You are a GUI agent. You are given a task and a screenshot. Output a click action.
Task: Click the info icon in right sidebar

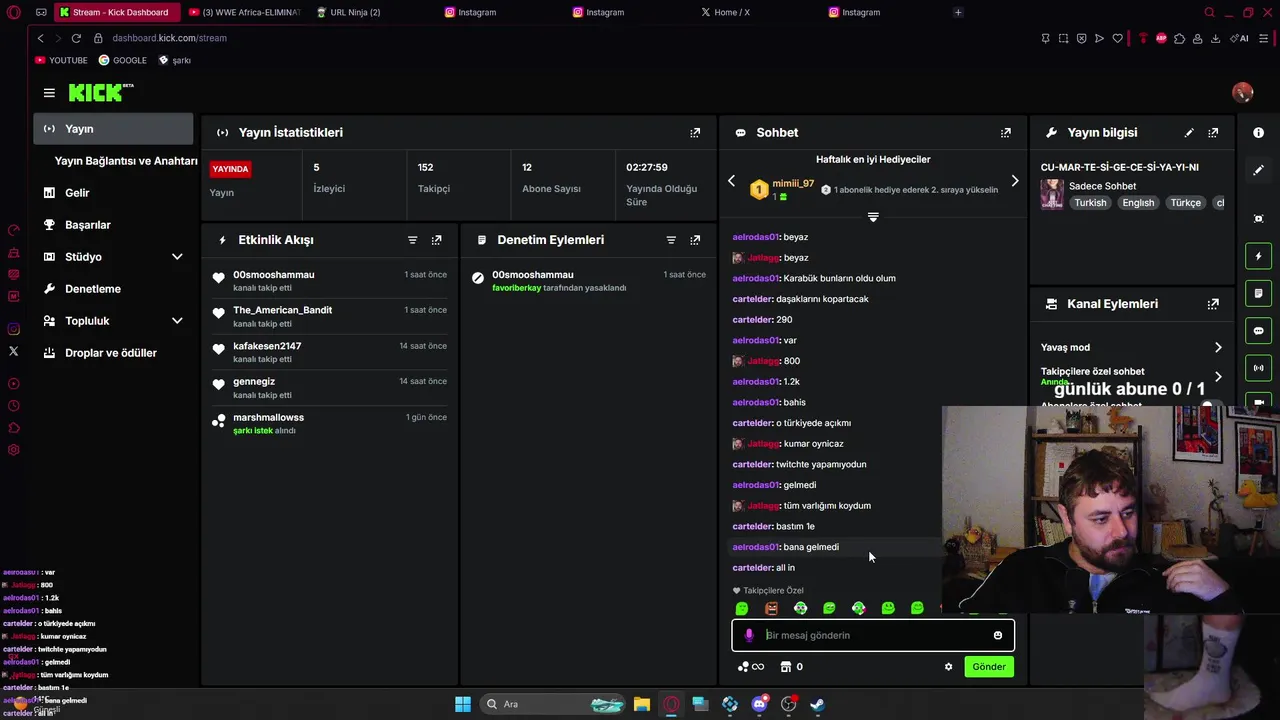pos(1258,133)
